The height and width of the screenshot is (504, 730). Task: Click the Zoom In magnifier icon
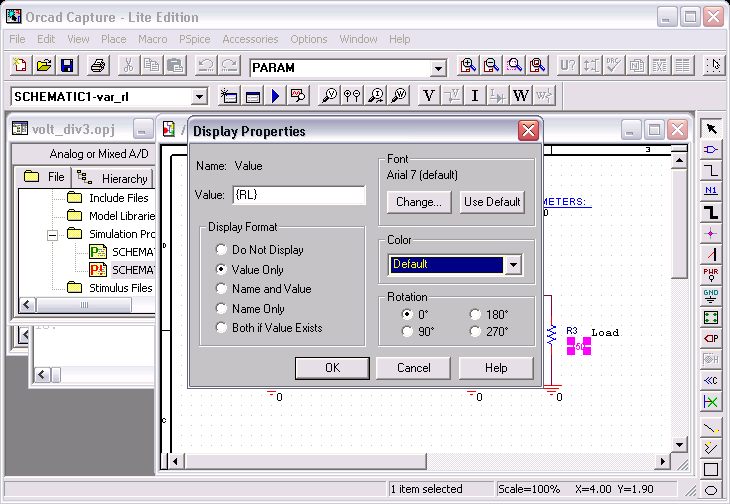coord(468,66)
